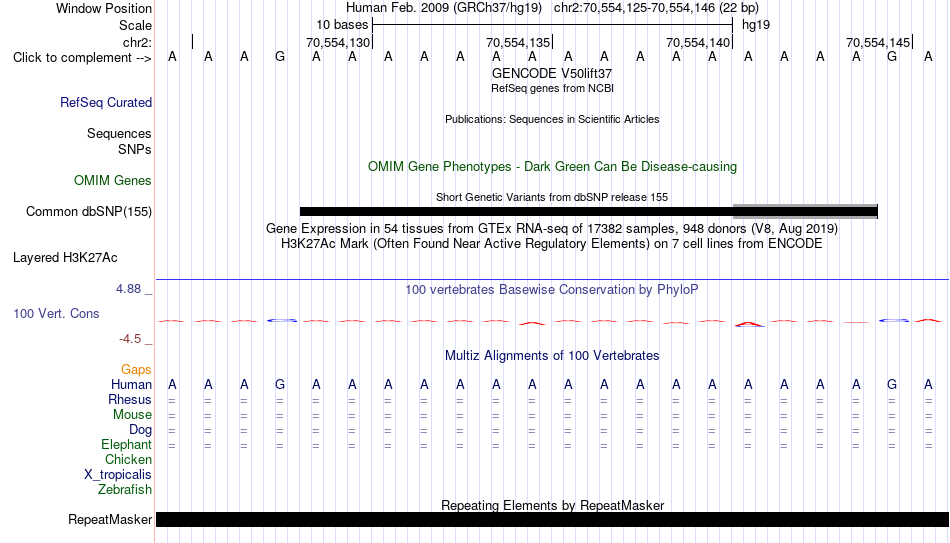Open the 100 Vert. Cons track label
The image size is (950, 543).
click(56, 313)
